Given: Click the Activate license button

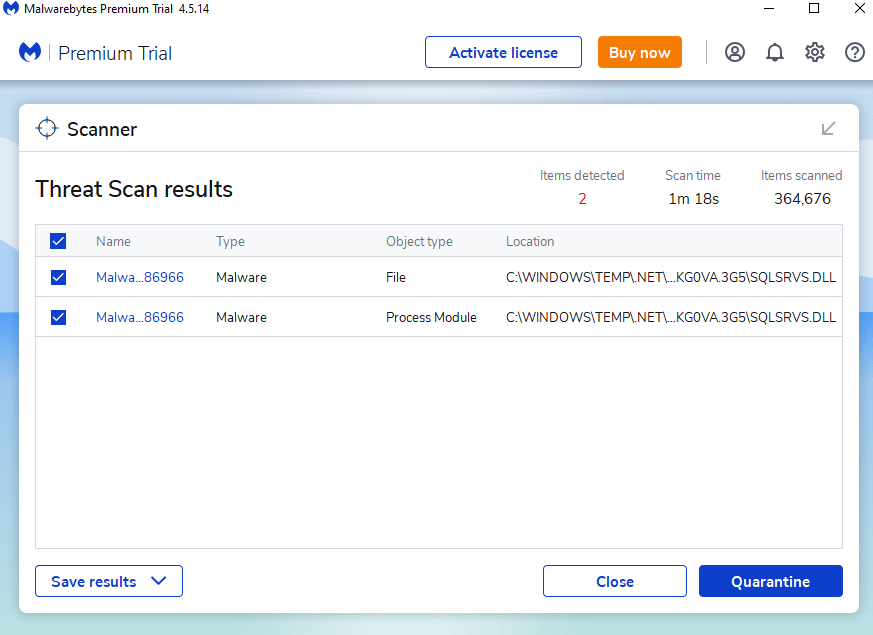Looking at the screenshot, I should coord(503,52).
